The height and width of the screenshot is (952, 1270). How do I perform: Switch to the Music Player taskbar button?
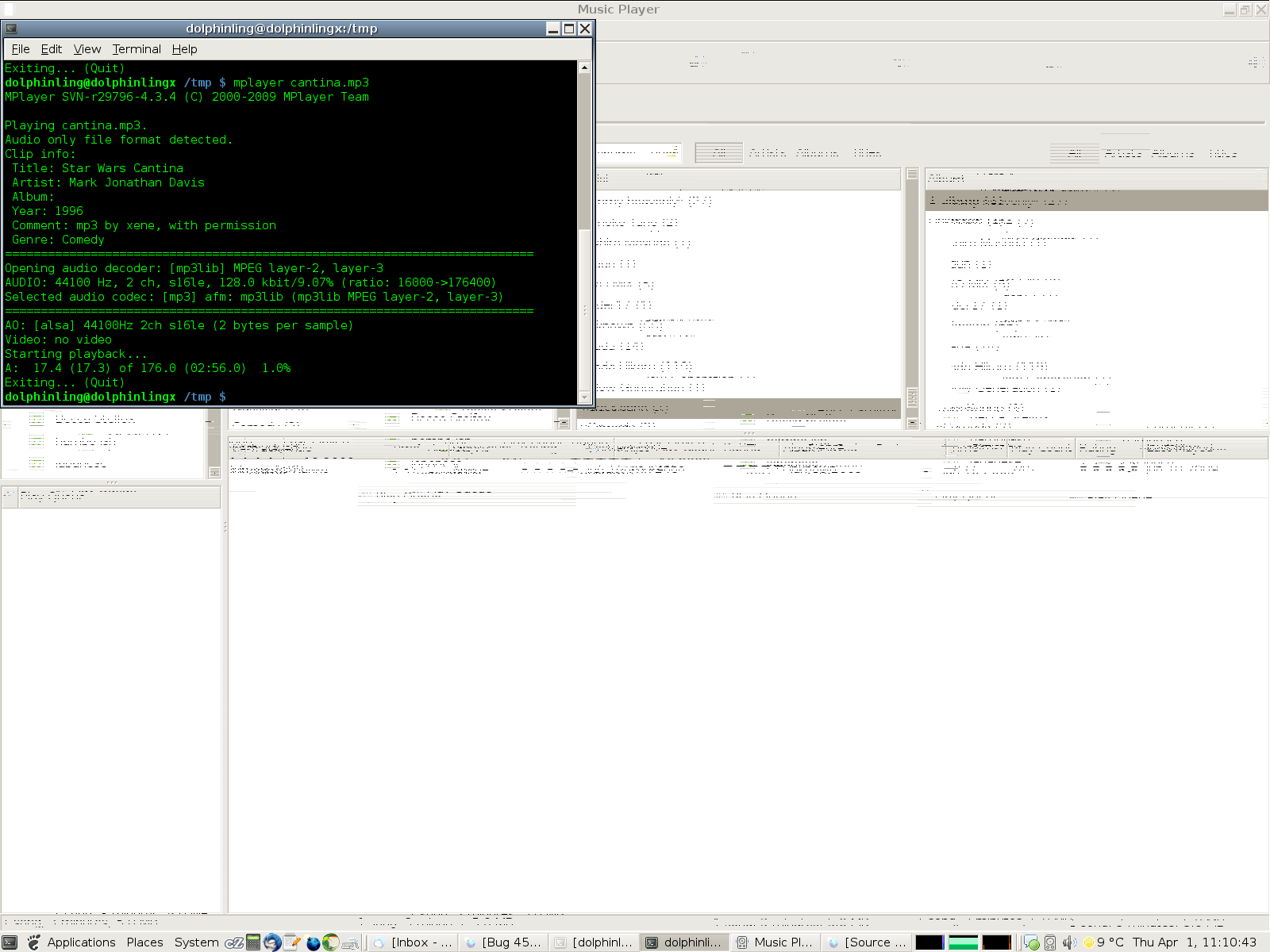(775, 942)
